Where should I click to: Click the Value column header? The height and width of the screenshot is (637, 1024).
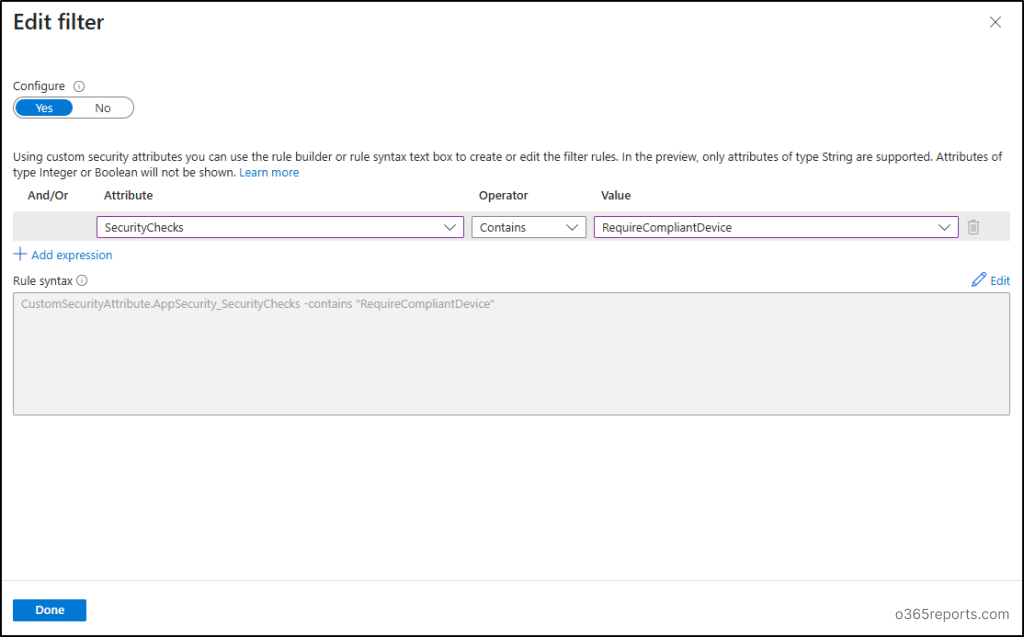point(616,195)
